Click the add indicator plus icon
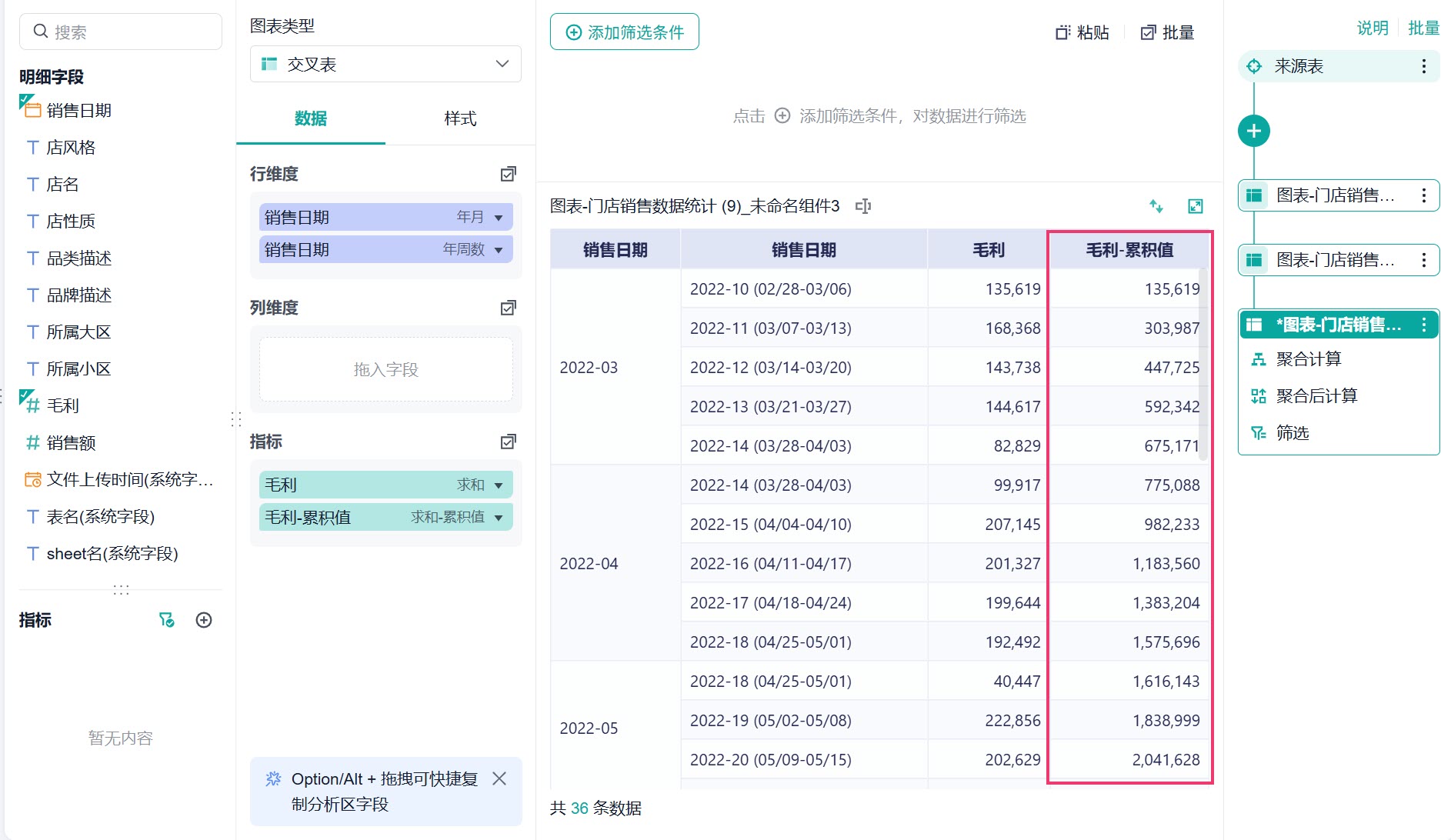Screen dimensions: 1451x840 (204, 620)
